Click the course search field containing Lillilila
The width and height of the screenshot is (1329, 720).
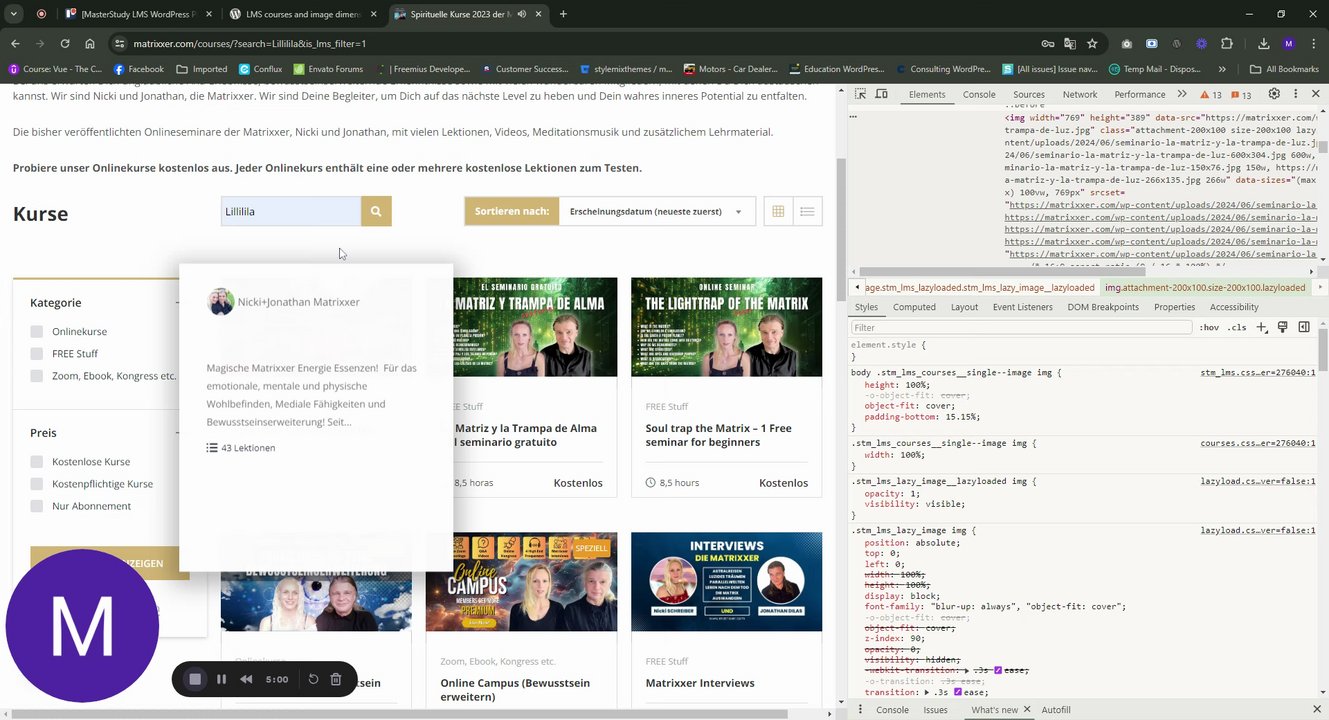tap(291, 212)
